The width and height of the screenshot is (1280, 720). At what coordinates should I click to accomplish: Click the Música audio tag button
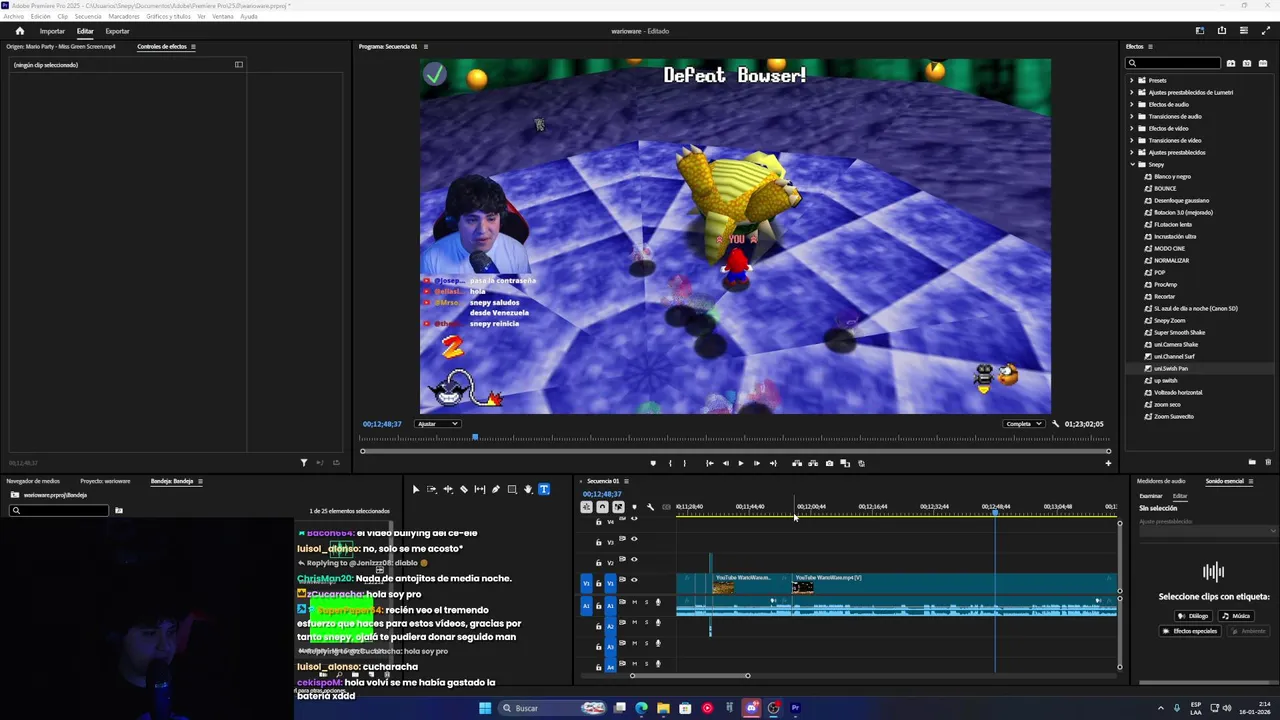click(x=1236, y=616)
